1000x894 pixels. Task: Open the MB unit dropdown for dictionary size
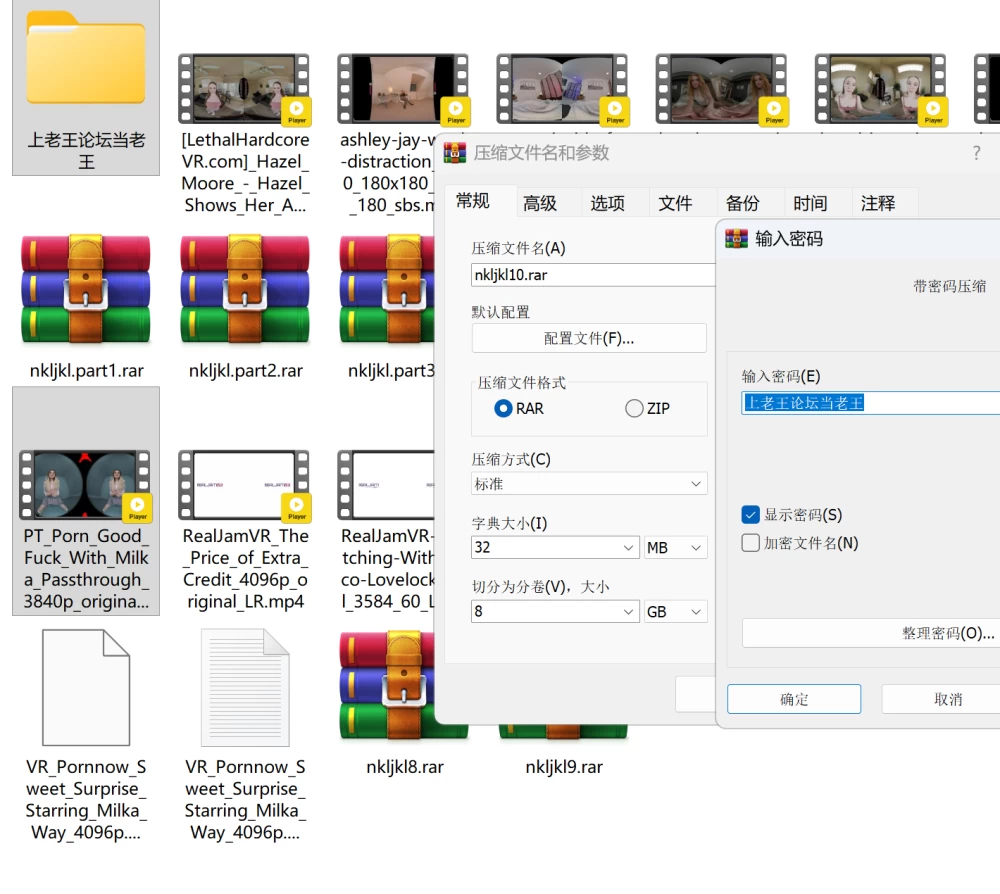coord(675,548)
